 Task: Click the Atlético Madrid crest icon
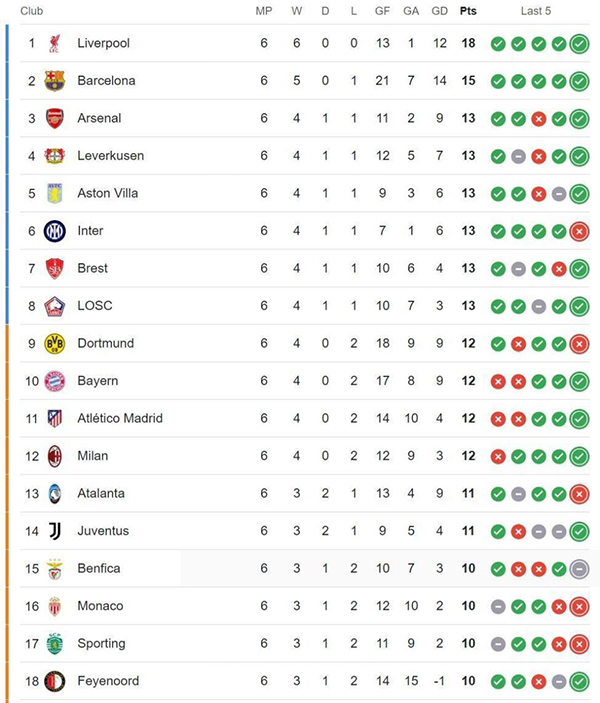pos(54,418)
